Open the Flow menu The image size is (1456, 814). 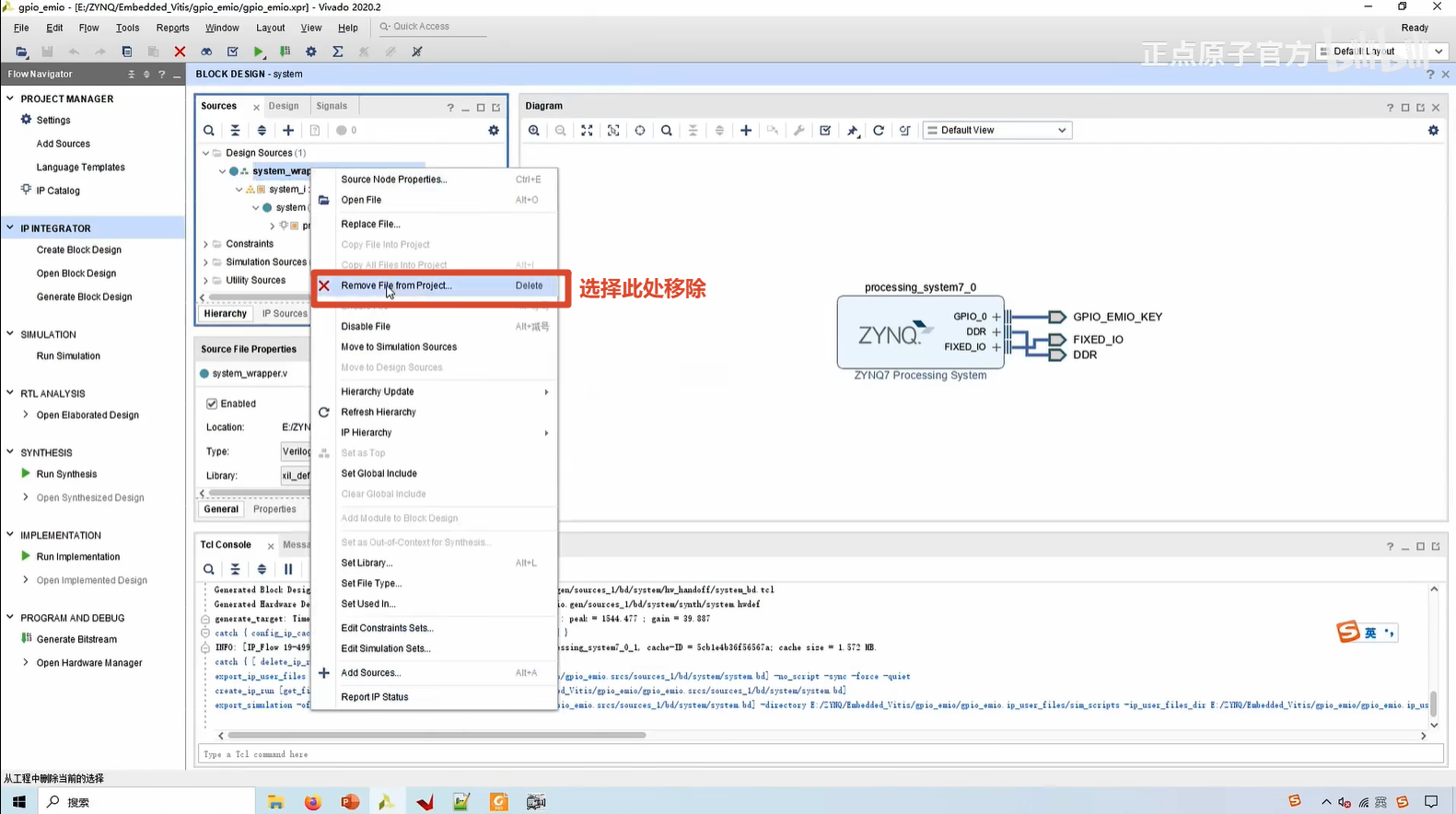(88, 28)
